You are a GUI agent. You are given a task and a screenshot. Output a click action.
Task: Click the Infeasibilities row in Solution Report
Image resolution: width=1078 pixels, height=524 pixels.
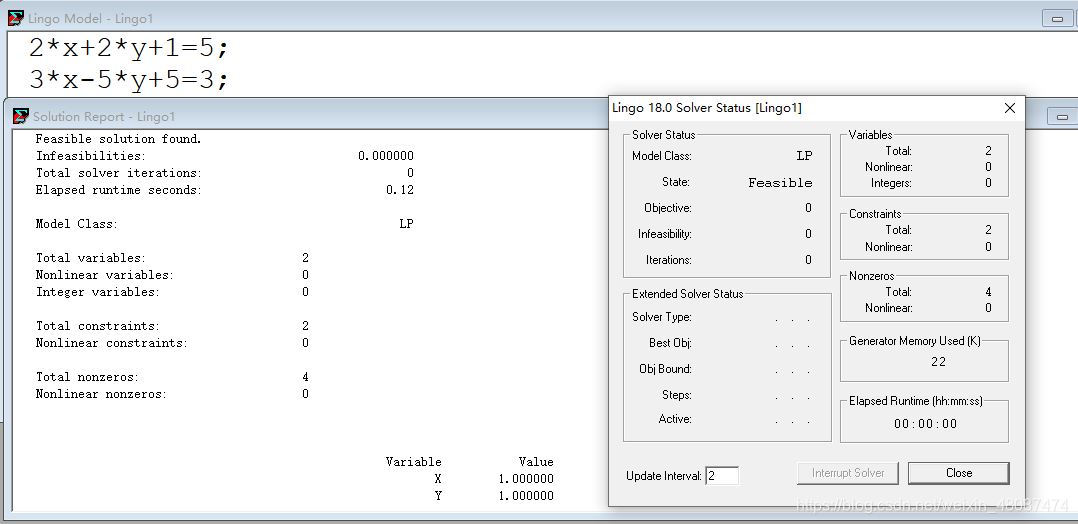(225, 156)
